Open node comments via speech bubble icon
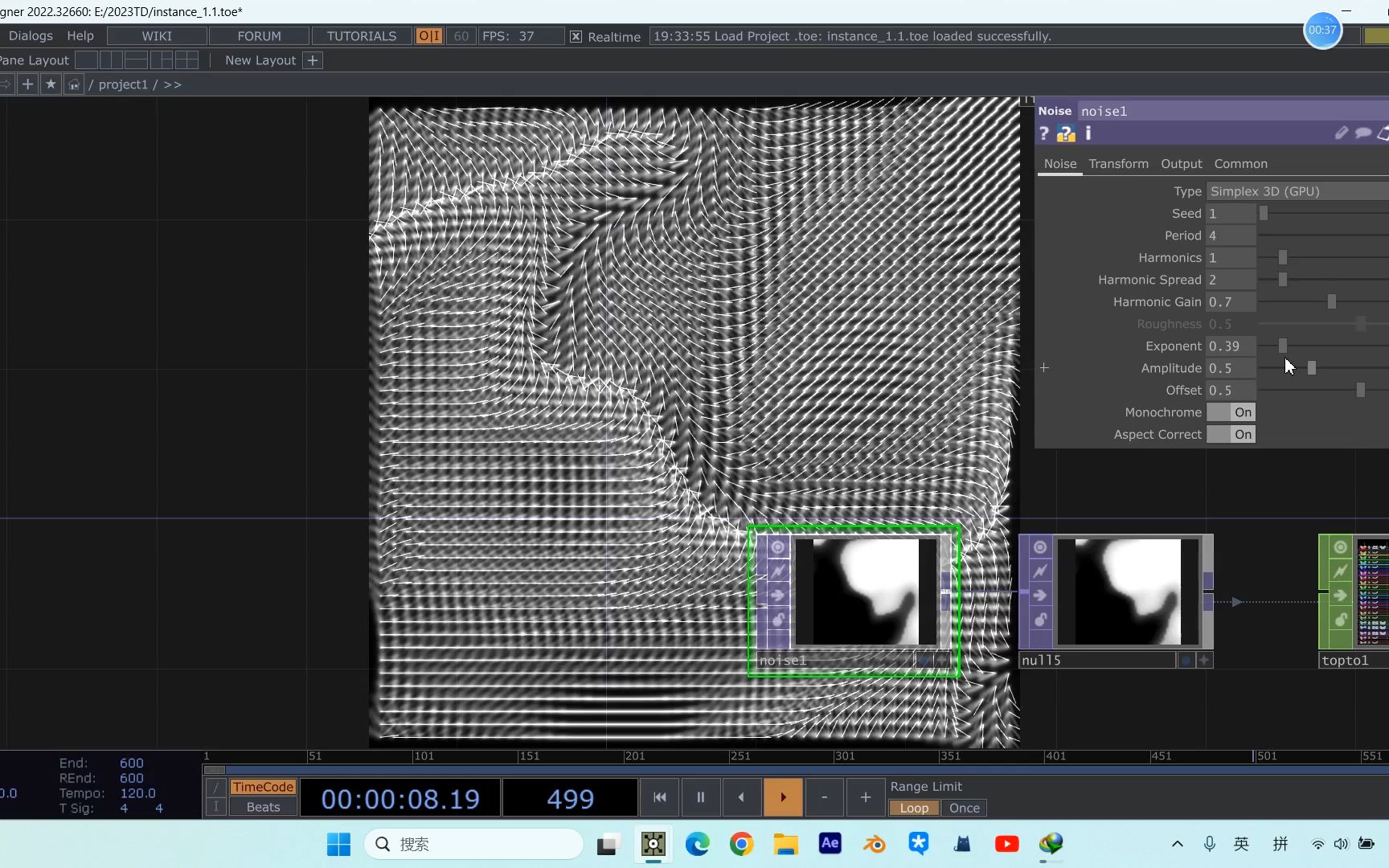The image size is (1389, 868). (x=1363, y=133)
